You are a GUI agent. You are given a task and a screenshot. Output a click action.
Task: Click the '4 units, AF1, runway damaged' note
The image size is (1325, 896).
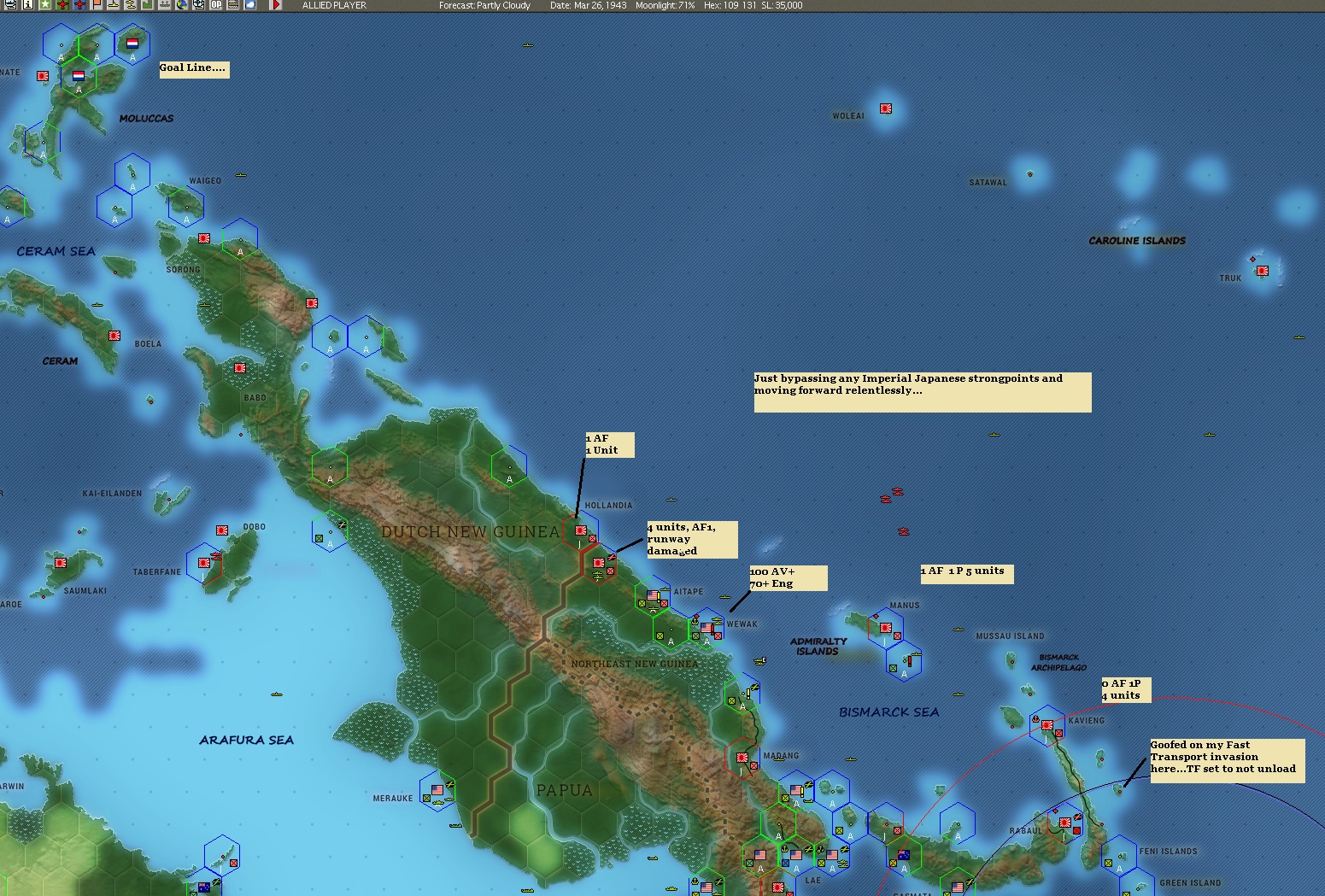[692, 540]
